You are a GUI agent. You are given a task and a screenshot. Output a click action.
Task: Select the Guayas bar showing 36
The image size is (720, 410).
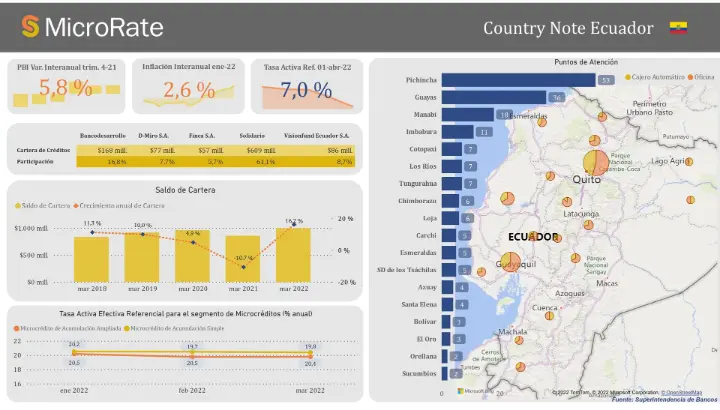[x=494, y=97]
